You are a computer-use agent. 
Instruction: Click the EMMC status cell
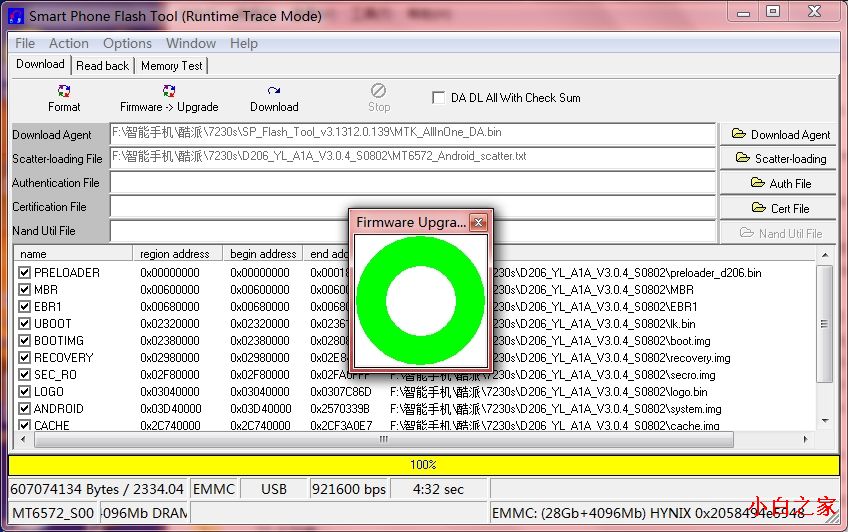214,489
